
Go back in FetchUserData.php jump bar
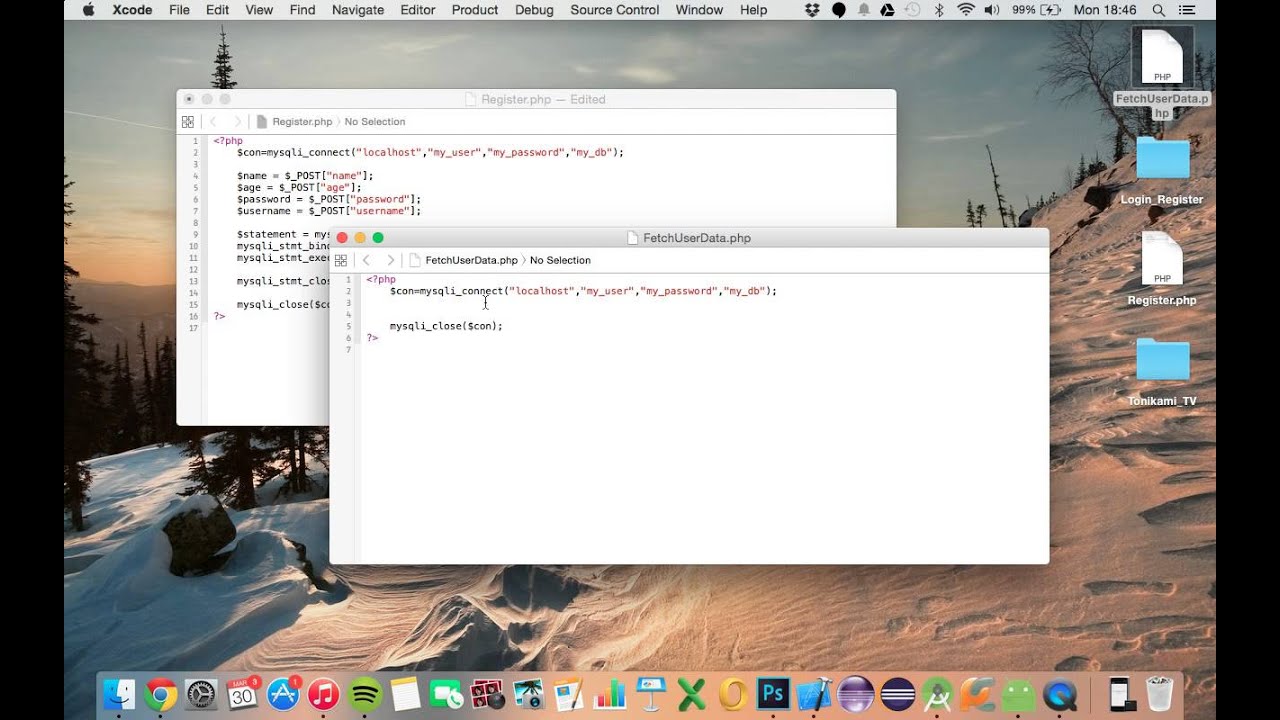pyautogui.click(x=366, y=260)
